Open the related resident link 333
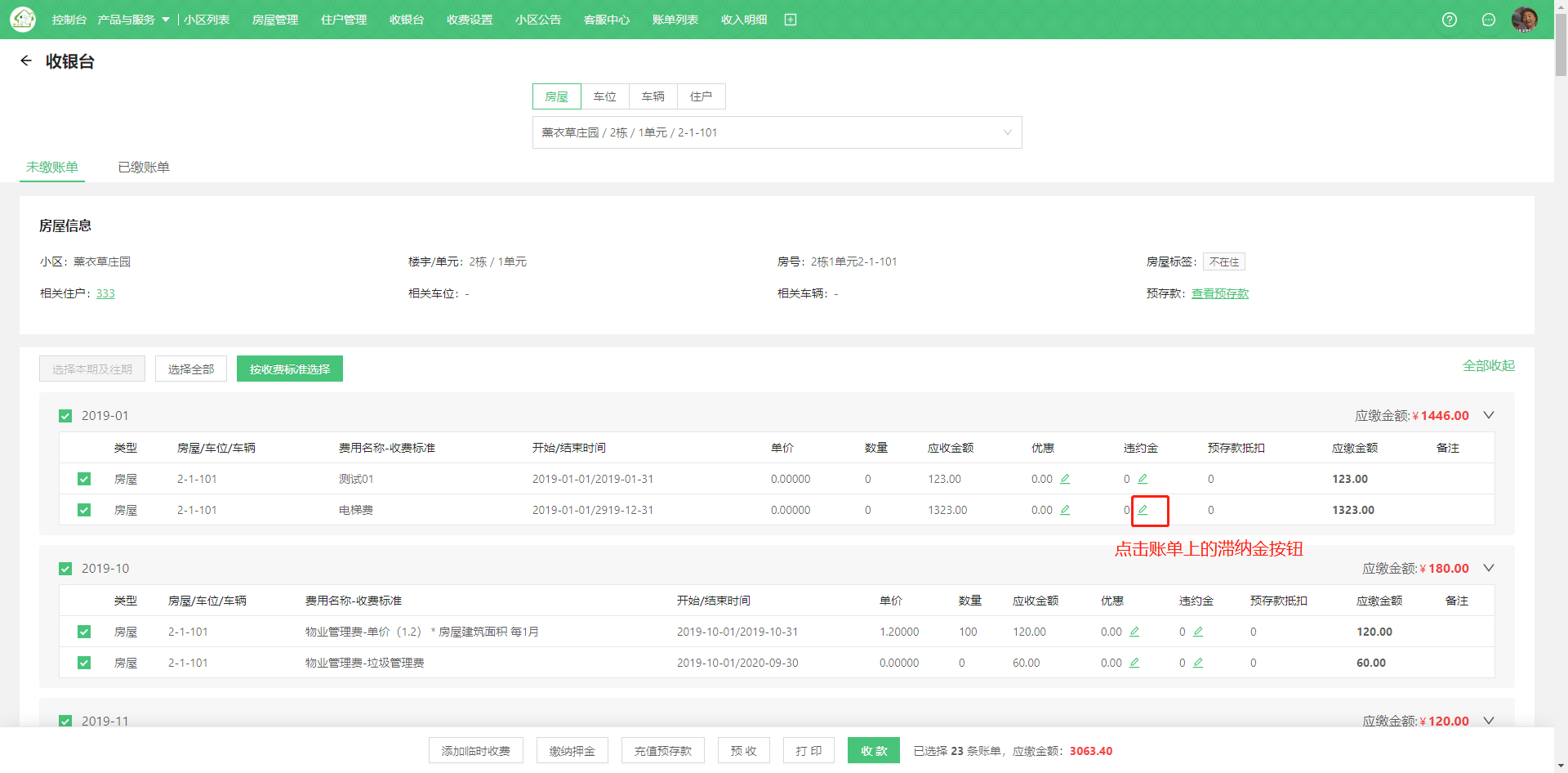The image size is (1568, 773). coord(105,293)
